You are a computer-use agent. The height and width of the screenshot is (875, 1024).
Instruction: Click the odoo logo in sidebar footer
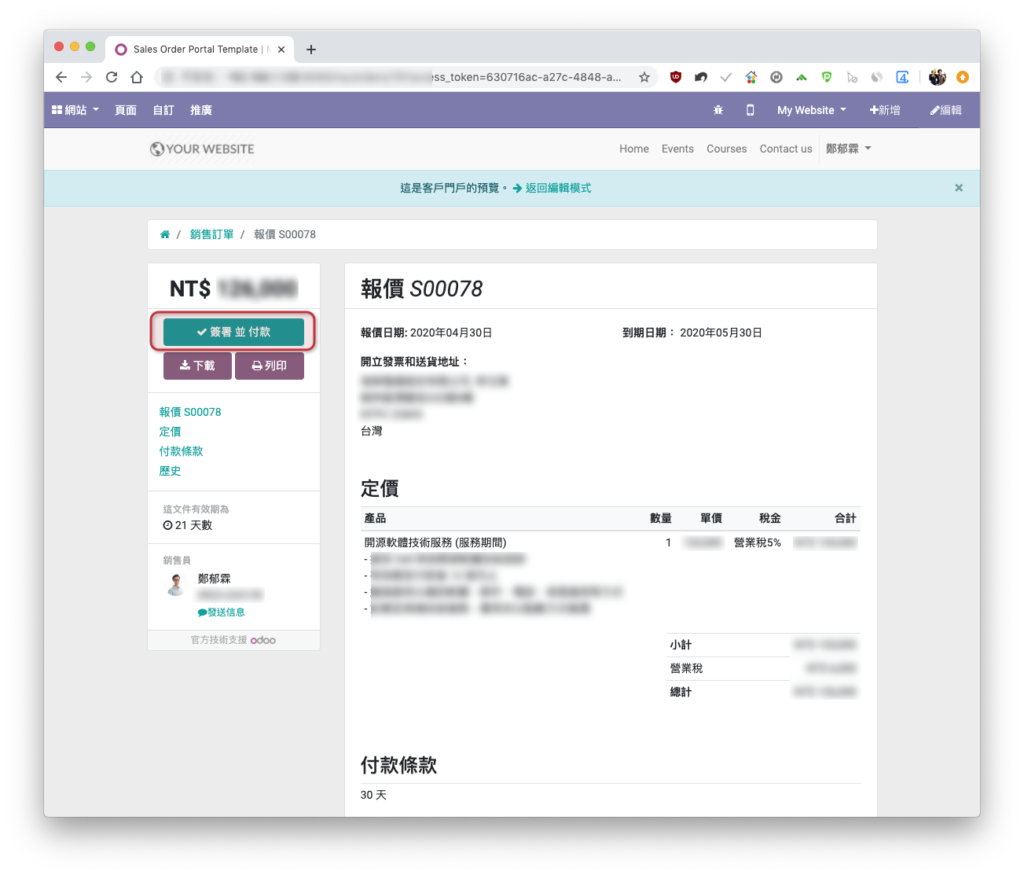(263, 640)
